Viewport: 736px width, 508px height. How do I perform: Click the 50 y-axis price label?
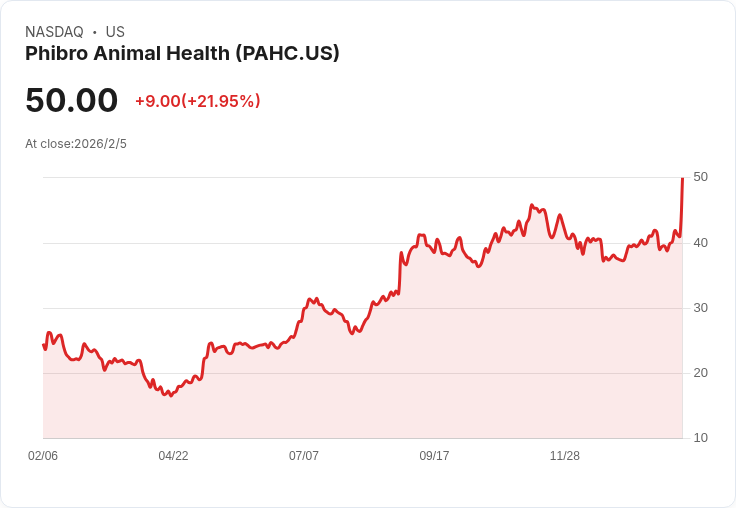700,177
